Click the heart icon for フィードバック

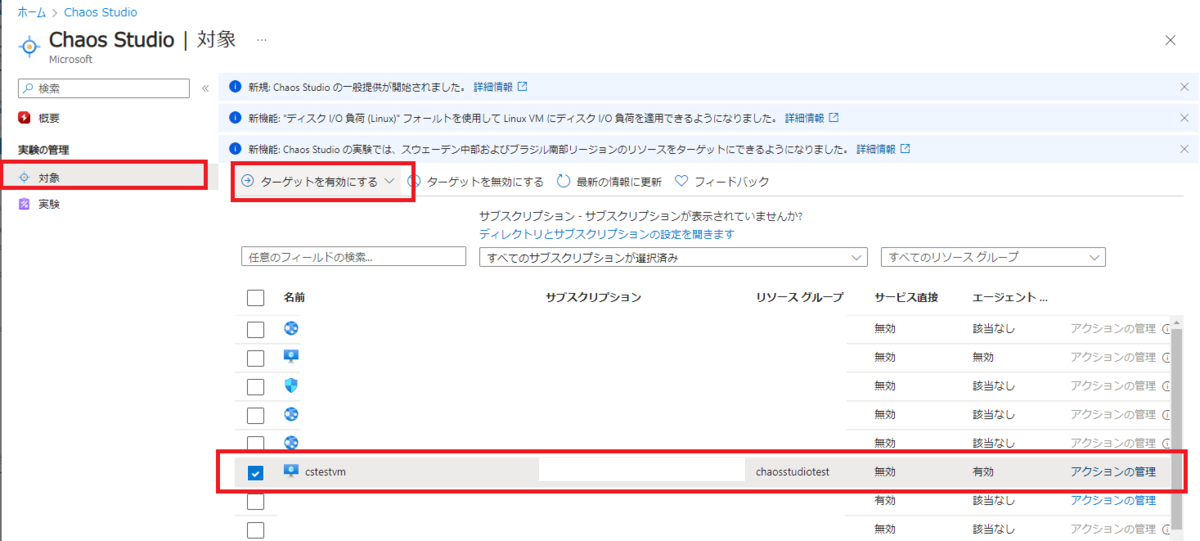[682, 182]
